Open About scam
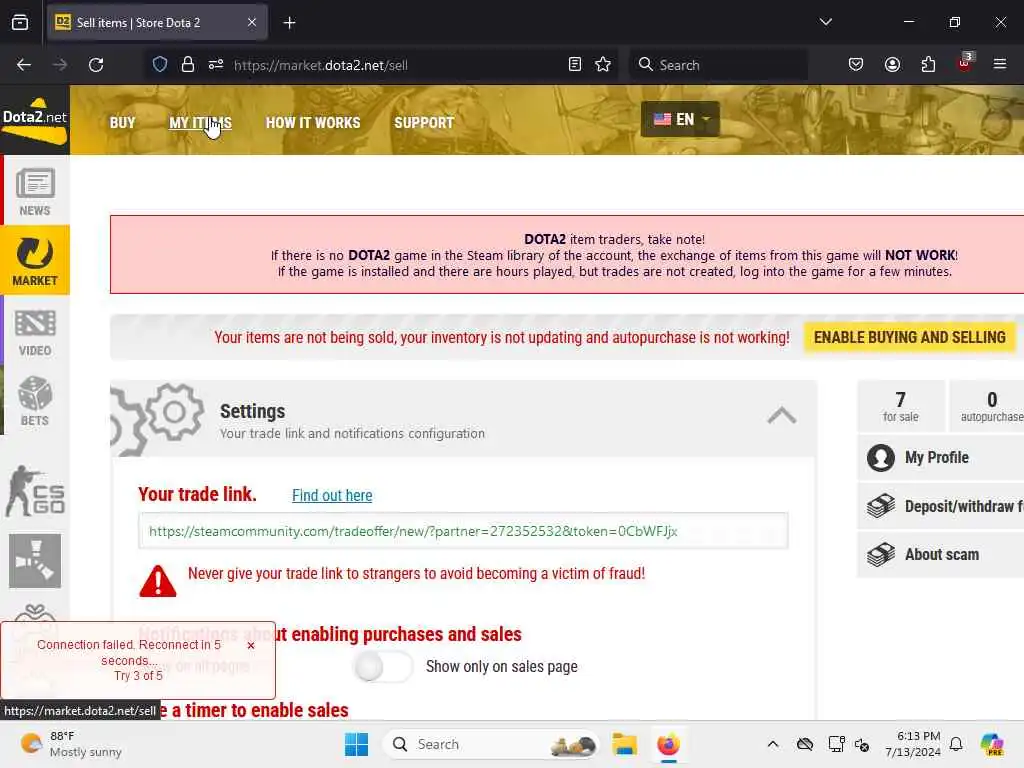Viewport: 1024px width, 768px height. pyautogui.click(x=940, y=554)
